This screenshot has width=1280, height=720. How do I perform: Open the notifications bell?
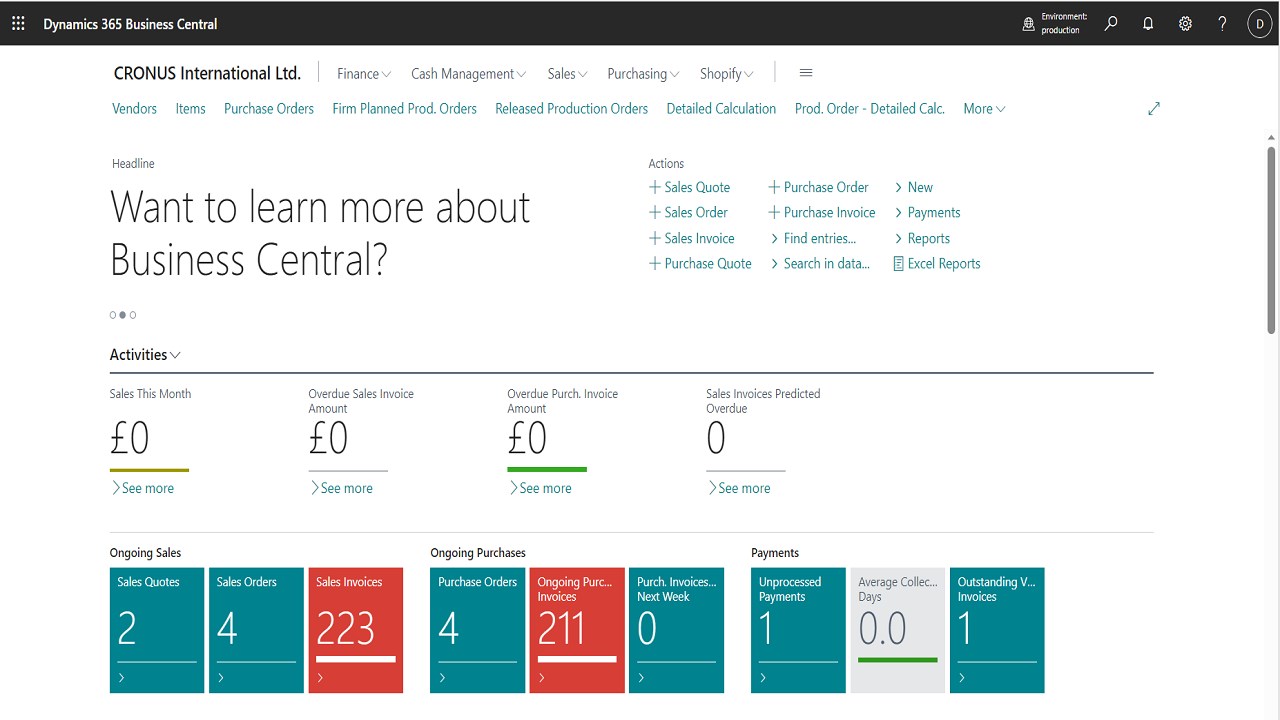pos(1148,24)
